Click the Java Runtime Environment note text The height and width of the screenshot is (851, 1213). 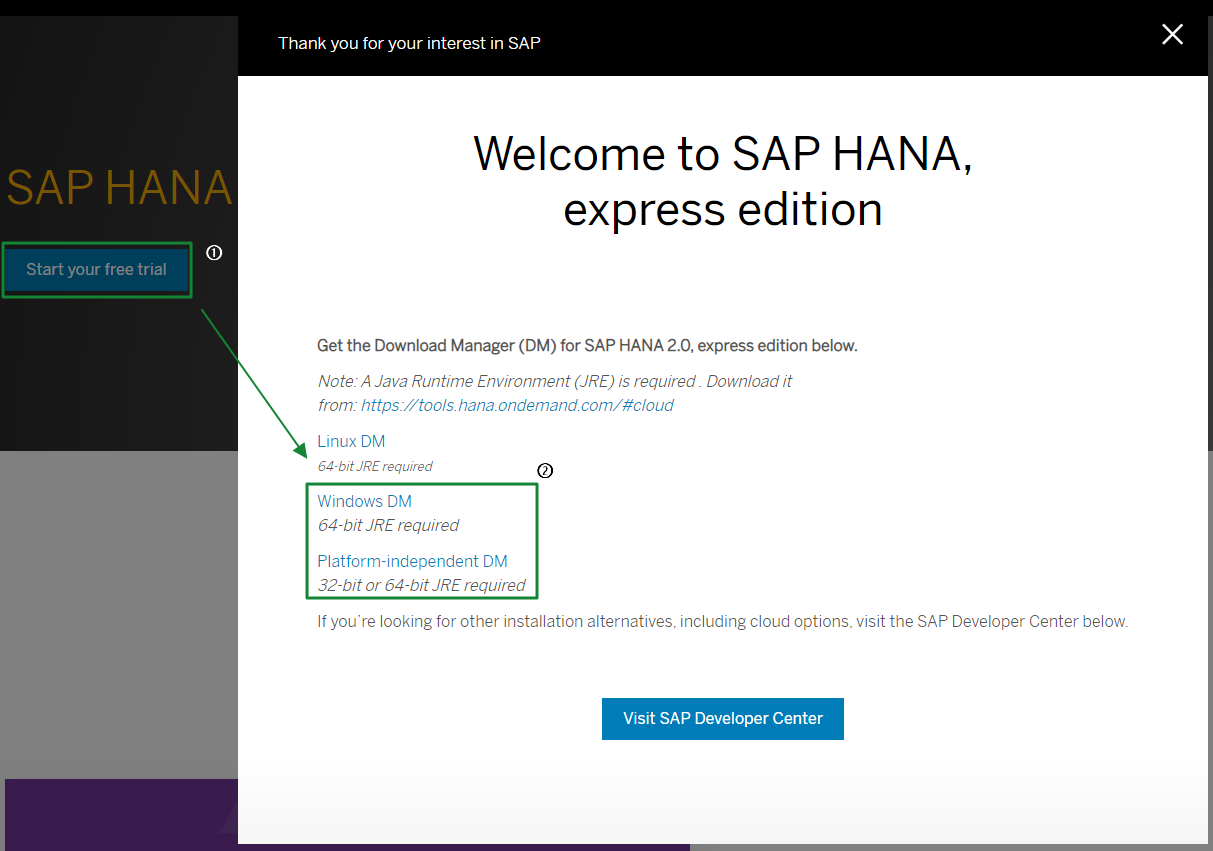(554, 381)
